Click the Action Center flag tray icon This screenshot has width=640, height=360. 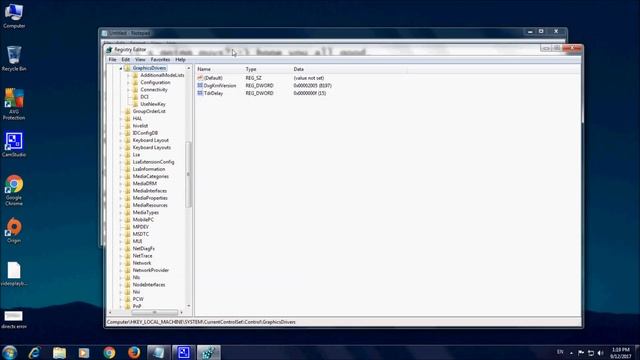(581, 353)
